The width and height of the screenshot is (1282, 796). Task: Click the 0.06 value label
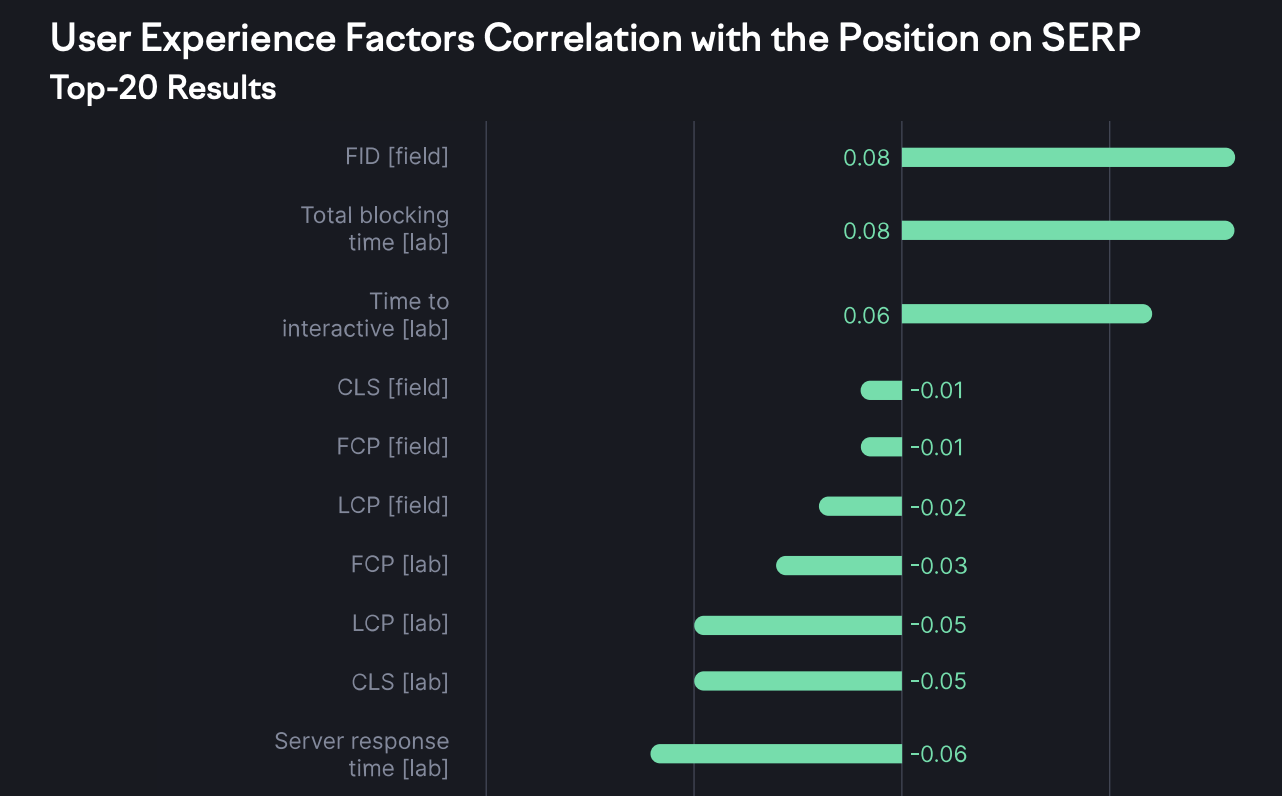pos(866,315)
